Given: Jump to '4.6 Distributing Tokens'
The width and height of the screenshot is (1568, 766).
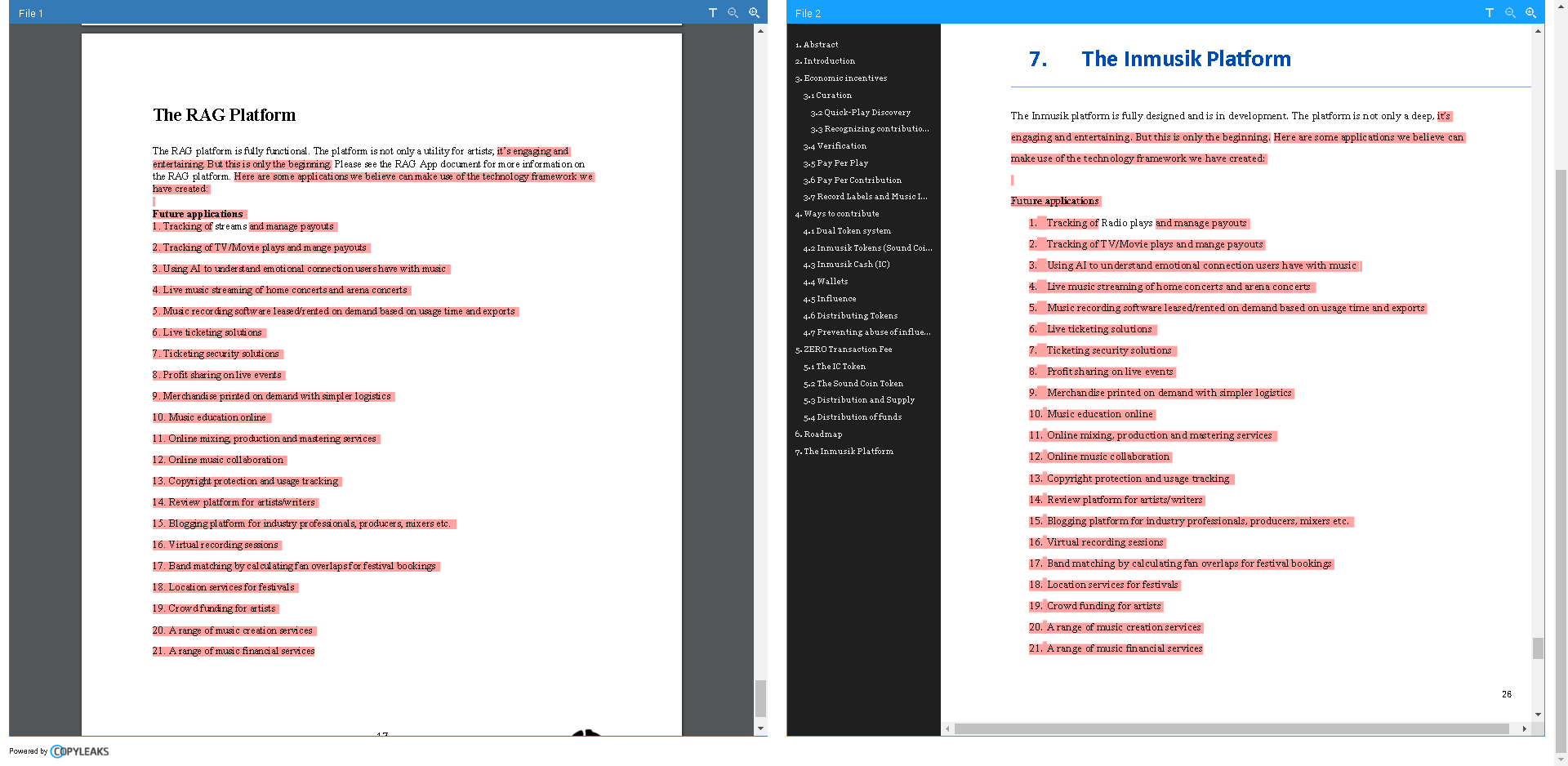Looking at the screenshot, I should coord(850,316).
